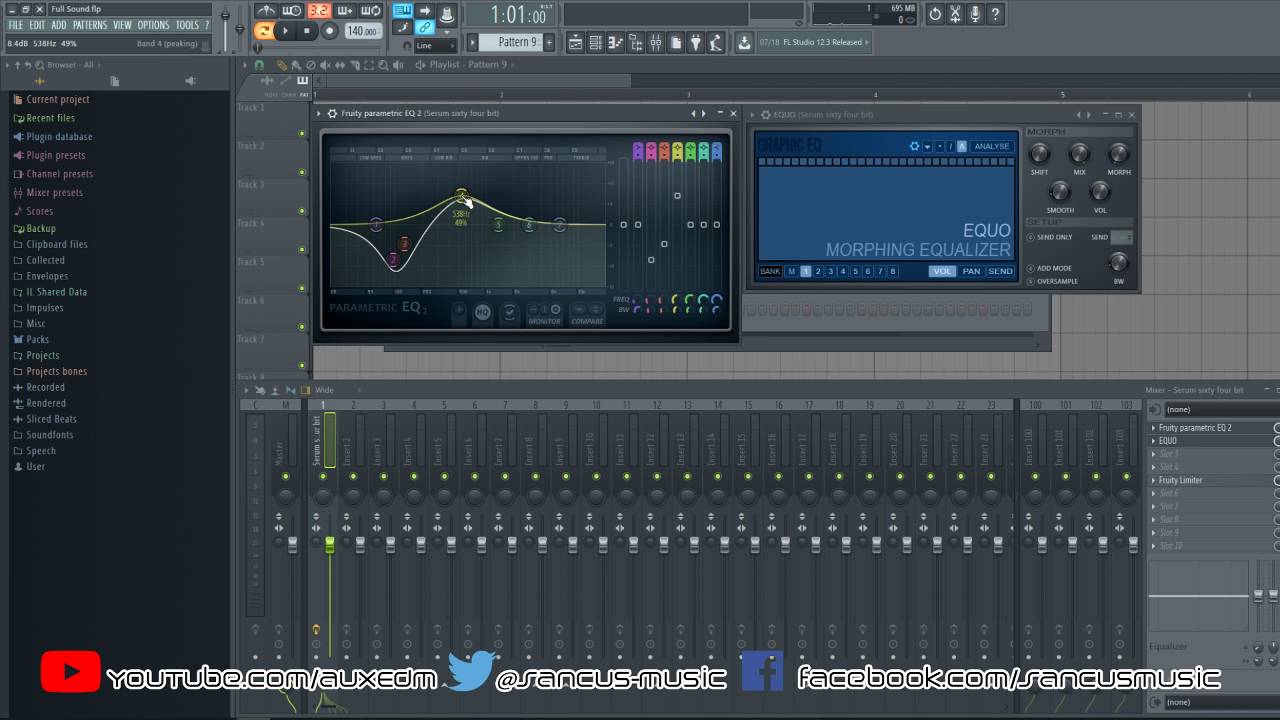Viewport: 1280px width, 720px height.
Task: Adjust Serum mixer track volume fader
Action: pos(330,543)
